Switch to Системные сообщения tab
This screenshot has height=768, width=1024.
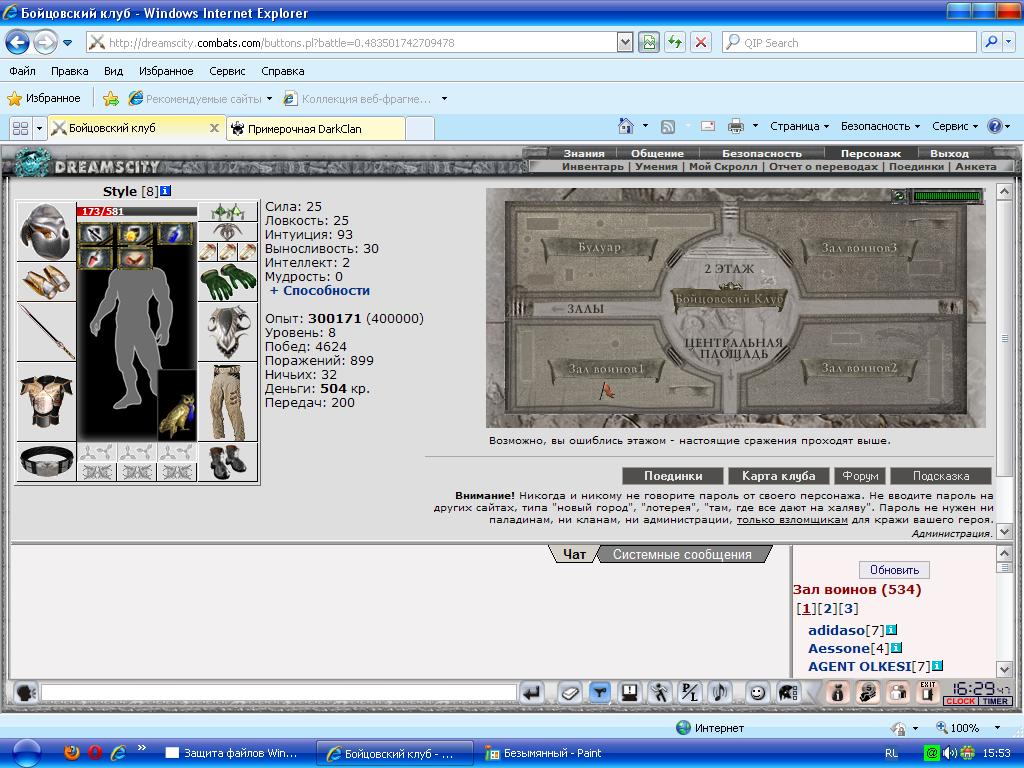(x=682, y=554)
